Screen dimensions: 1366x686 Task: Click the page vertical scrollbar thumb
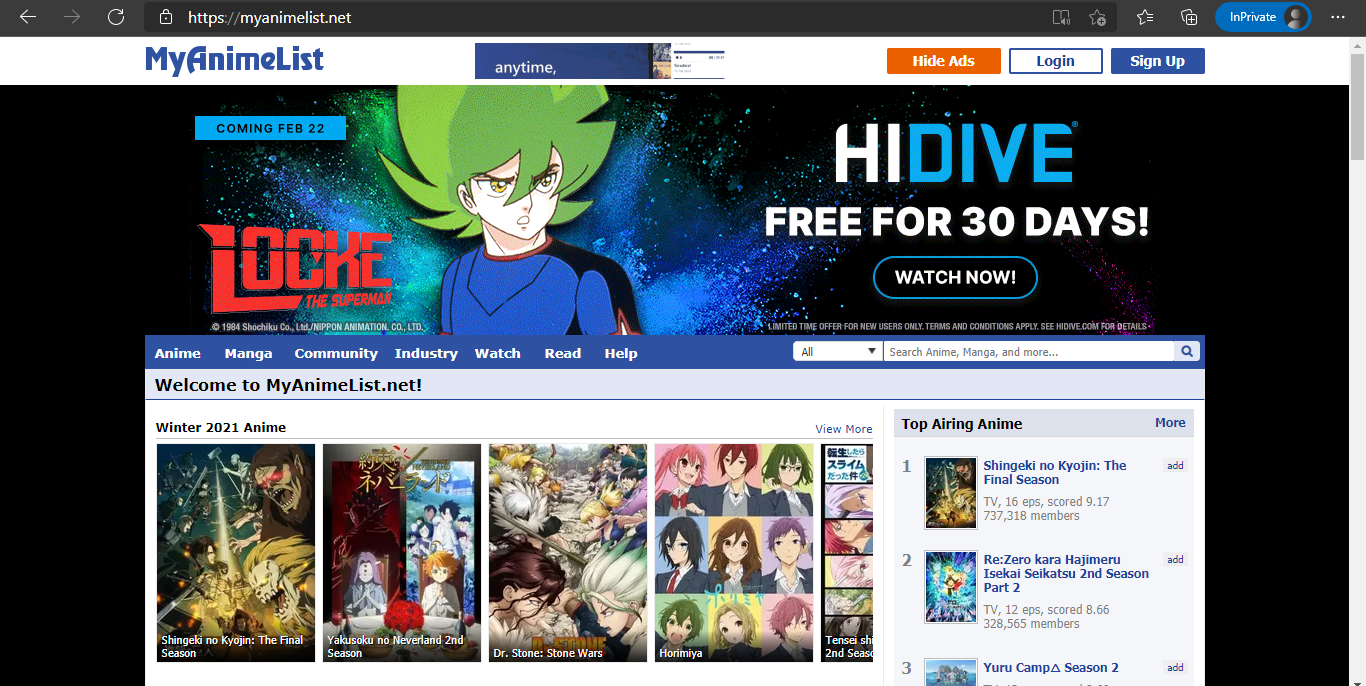[1357, 105]
